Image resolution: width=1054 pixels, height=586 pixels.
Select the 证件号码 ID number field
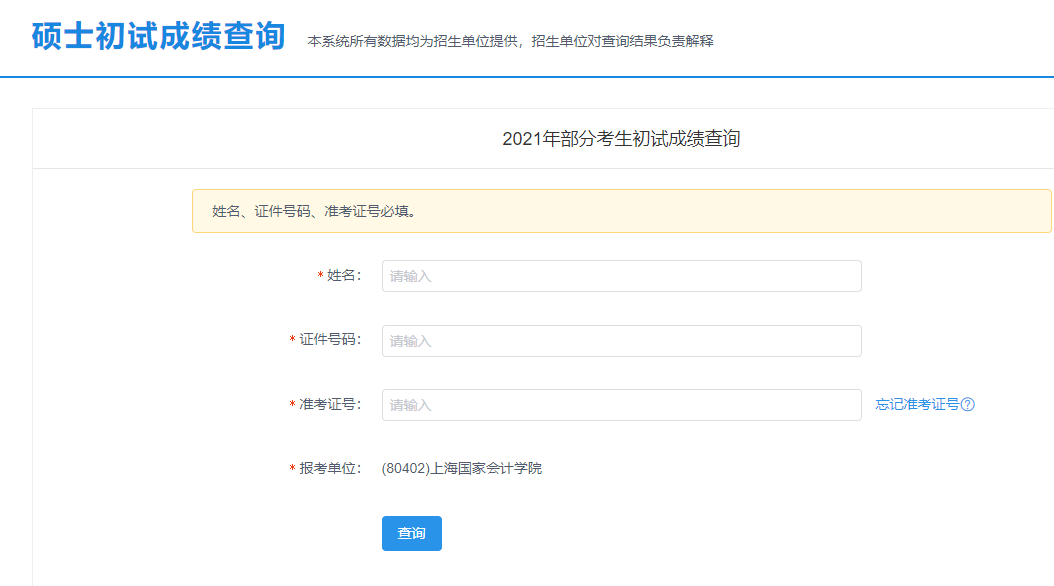point(620,340)
